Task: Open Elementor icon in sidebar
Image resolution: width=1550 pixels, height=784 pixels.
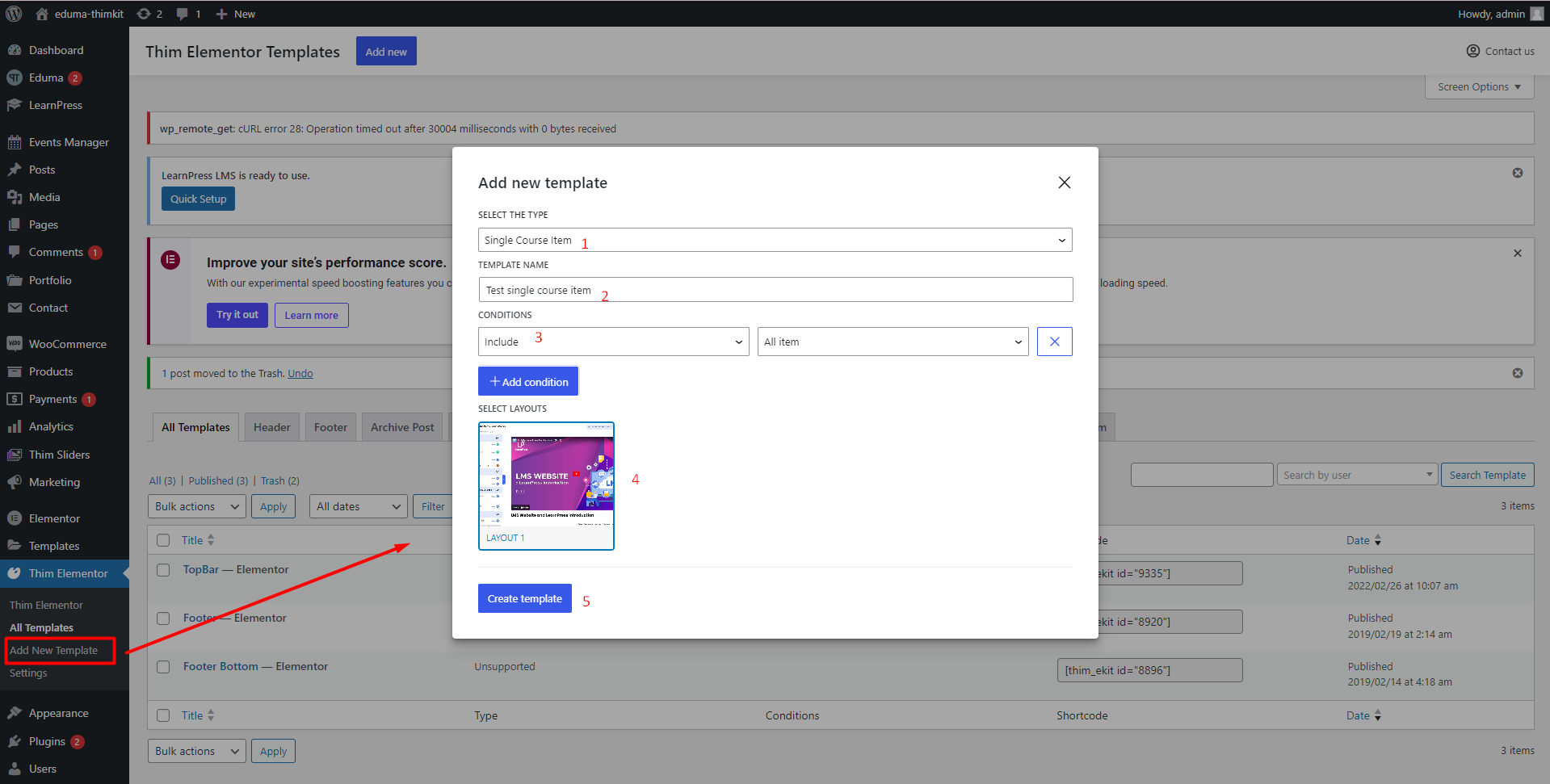Action: (x=15, y=518)
